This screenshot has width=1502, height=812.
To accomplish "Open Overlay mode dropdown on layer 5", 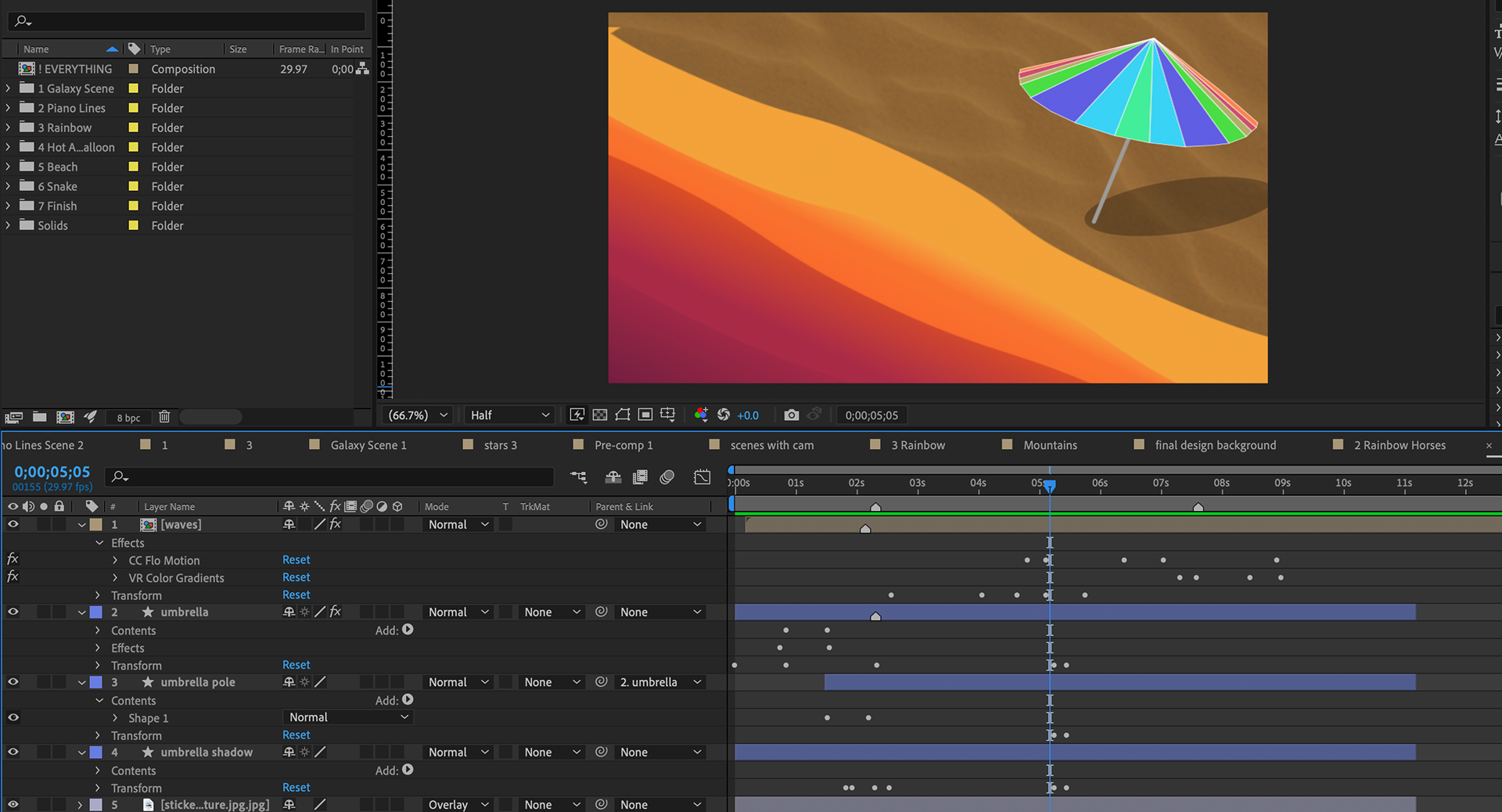I will tap(458, 804).
